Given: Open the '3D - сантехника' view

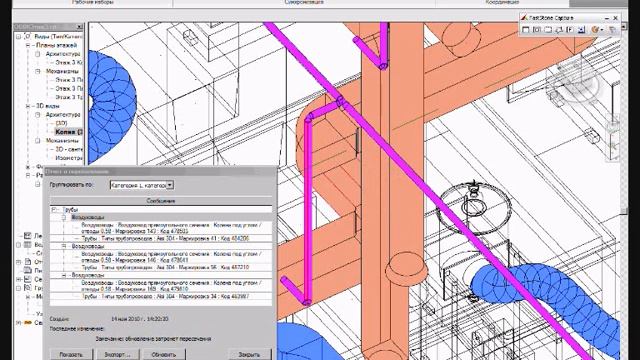Looking at the screenshot, I should pyautogui.click(x=69, y=149).
